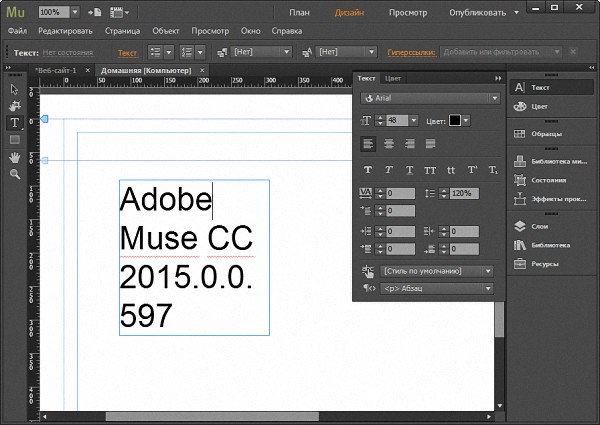
Task: Click the Текст link in control bar
Action: click(x=127, y=53)
